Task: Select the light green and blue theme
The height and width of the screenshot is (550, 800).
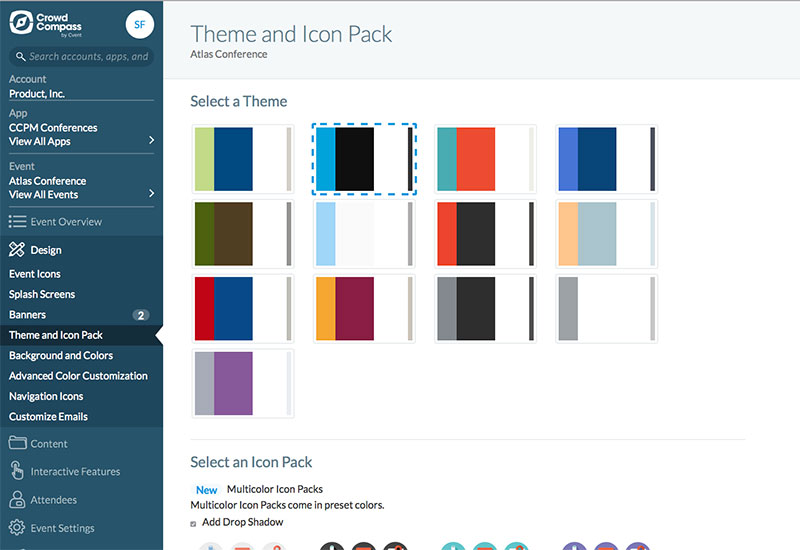Action: coord(242,159)
